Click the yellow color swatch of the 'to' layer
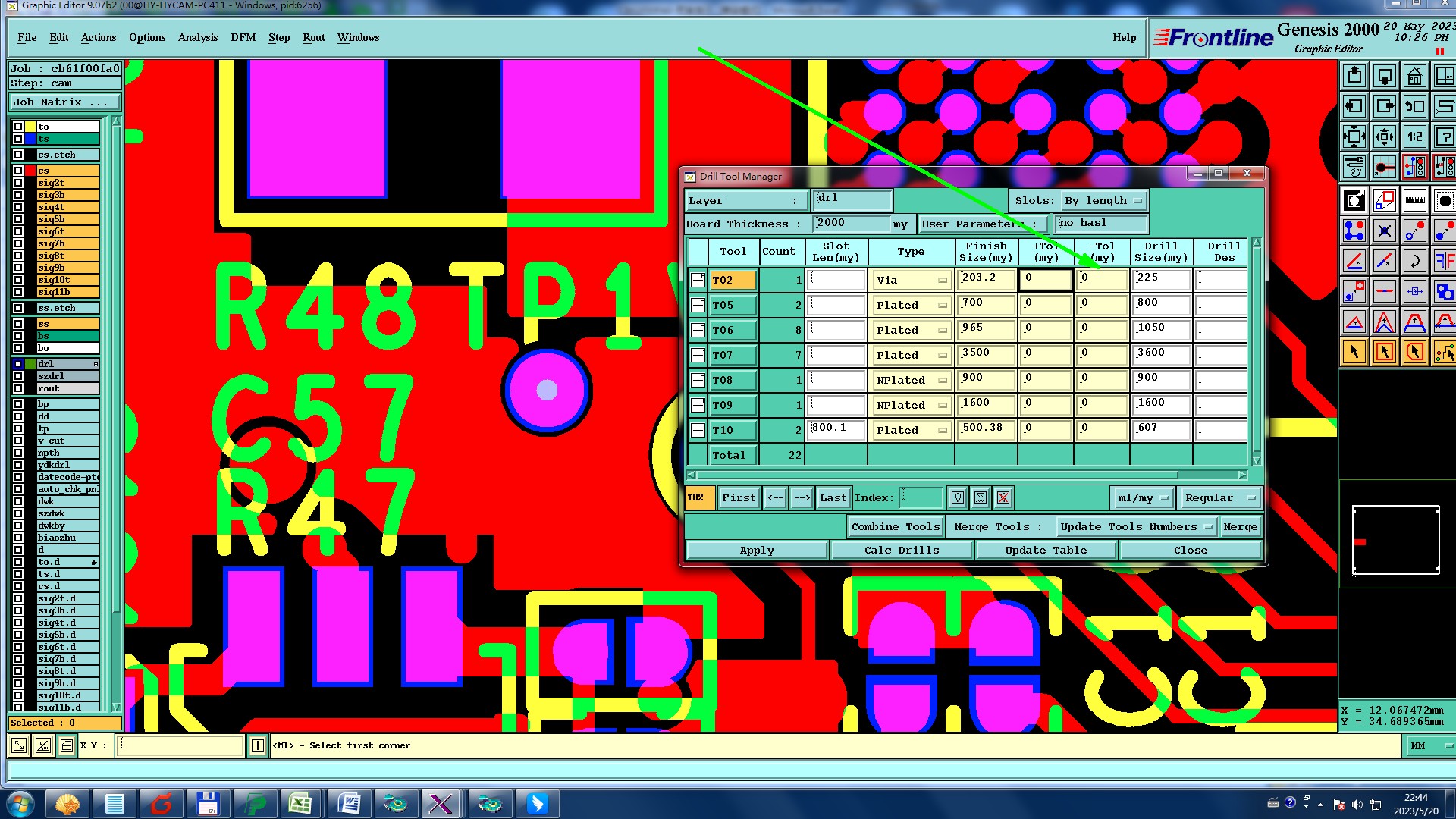1456x819 pixels. tap(30, 127)
